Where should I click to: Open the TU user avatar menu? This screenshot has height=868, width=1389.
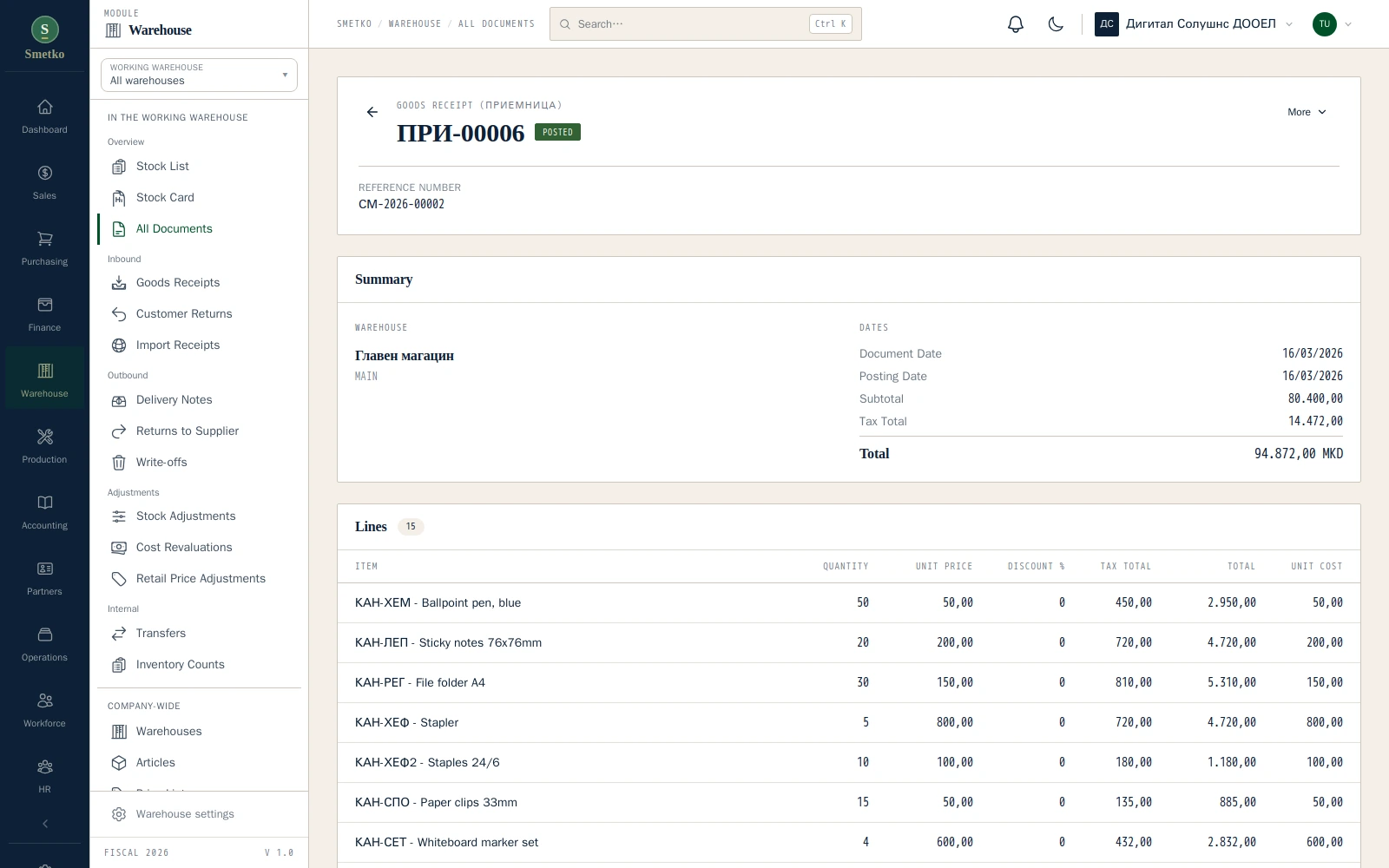pyautogui.click(x=1333, y=24)
